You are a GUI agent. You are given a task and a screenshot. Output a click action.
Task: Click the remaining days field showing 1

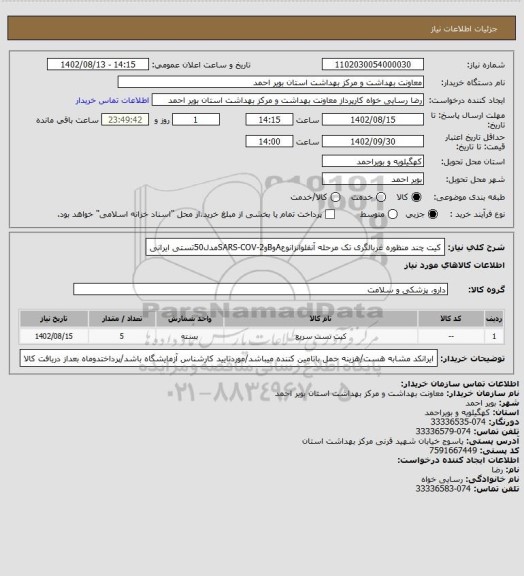[x=196, y=120]
